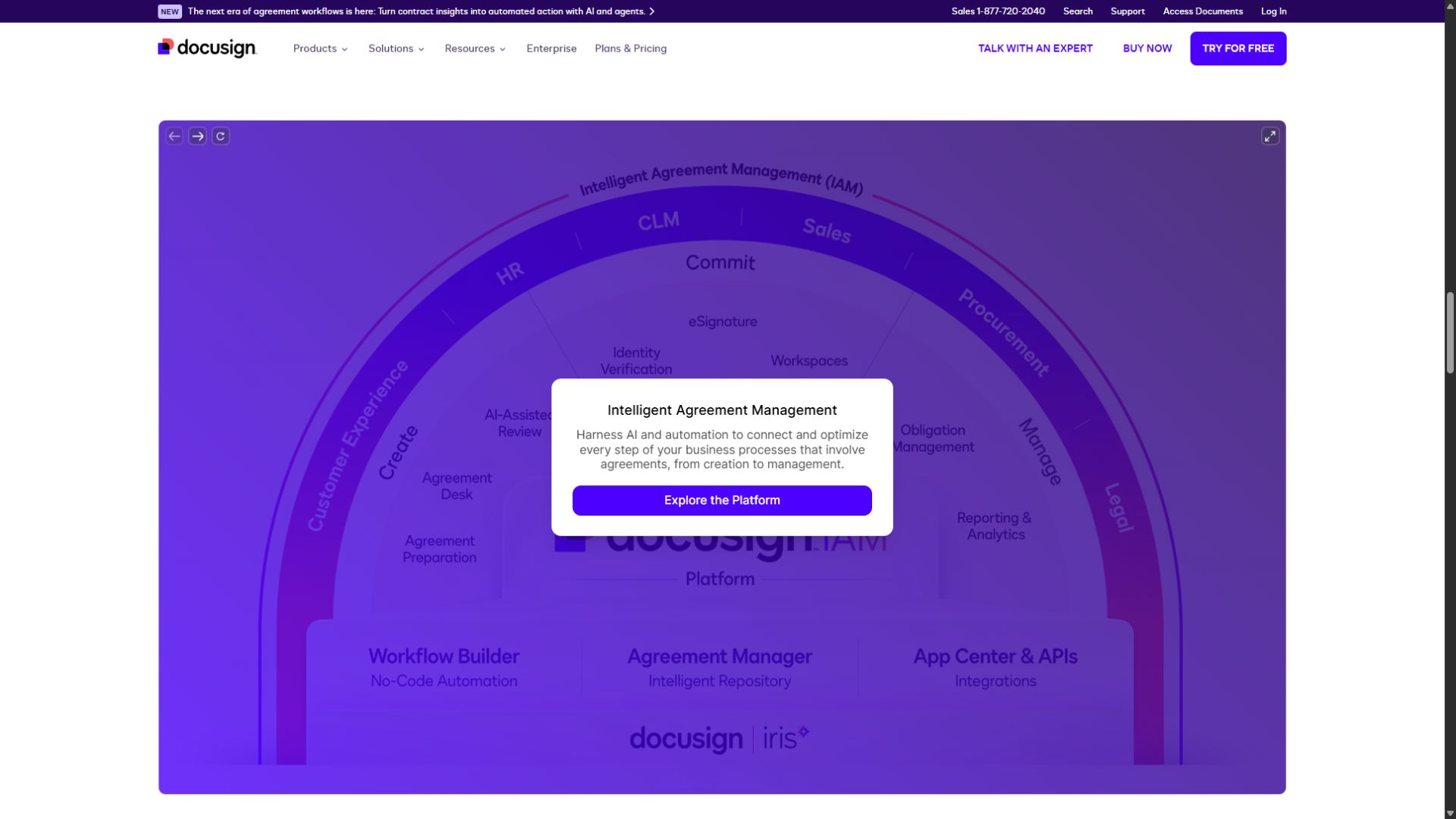The width and height of the screenshot is (1456, 819).
Task: Click the NEW badge in the banner
Action: pos(170,11)
